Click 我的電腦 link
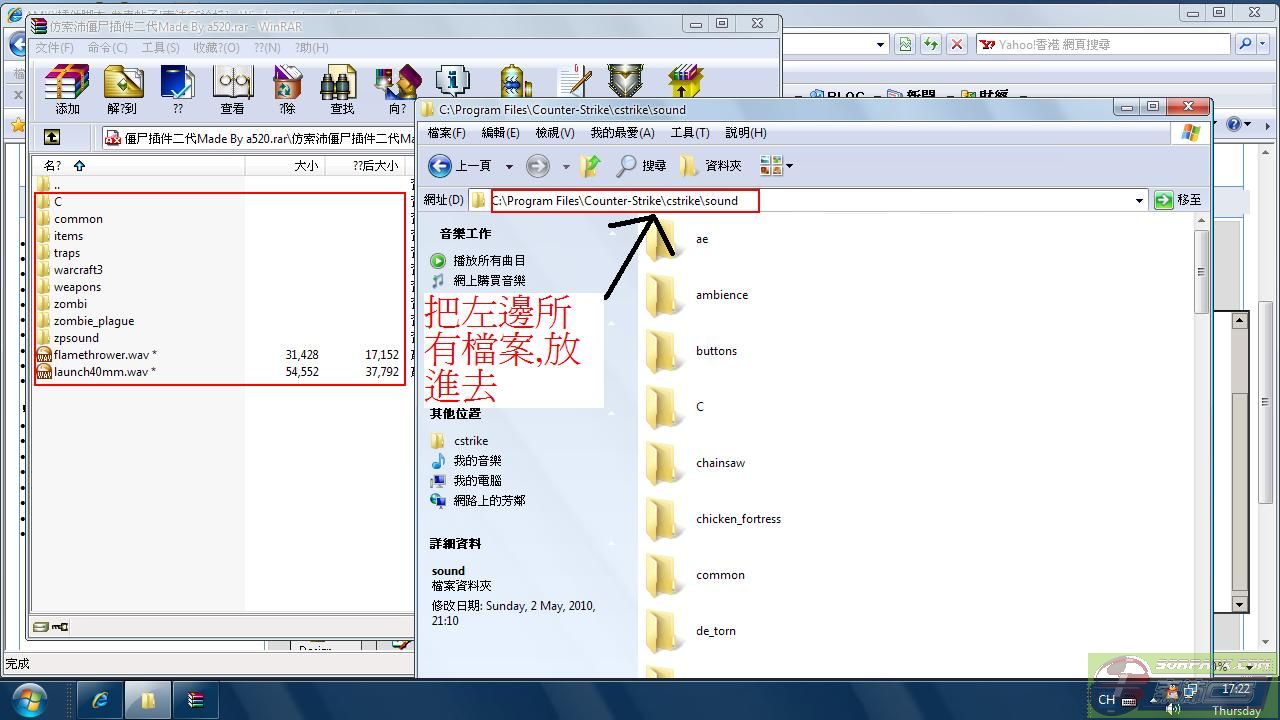 point(477,480)
